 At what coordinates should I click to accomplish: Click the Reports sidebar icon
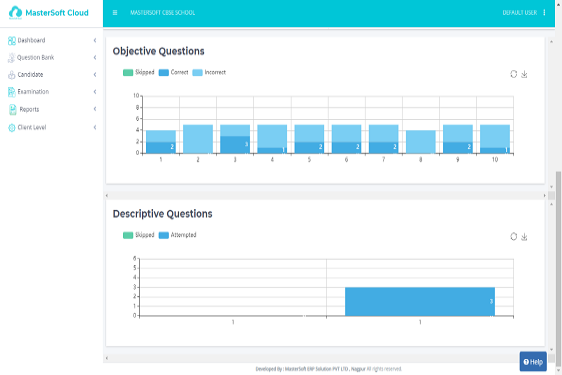point(13,109)
